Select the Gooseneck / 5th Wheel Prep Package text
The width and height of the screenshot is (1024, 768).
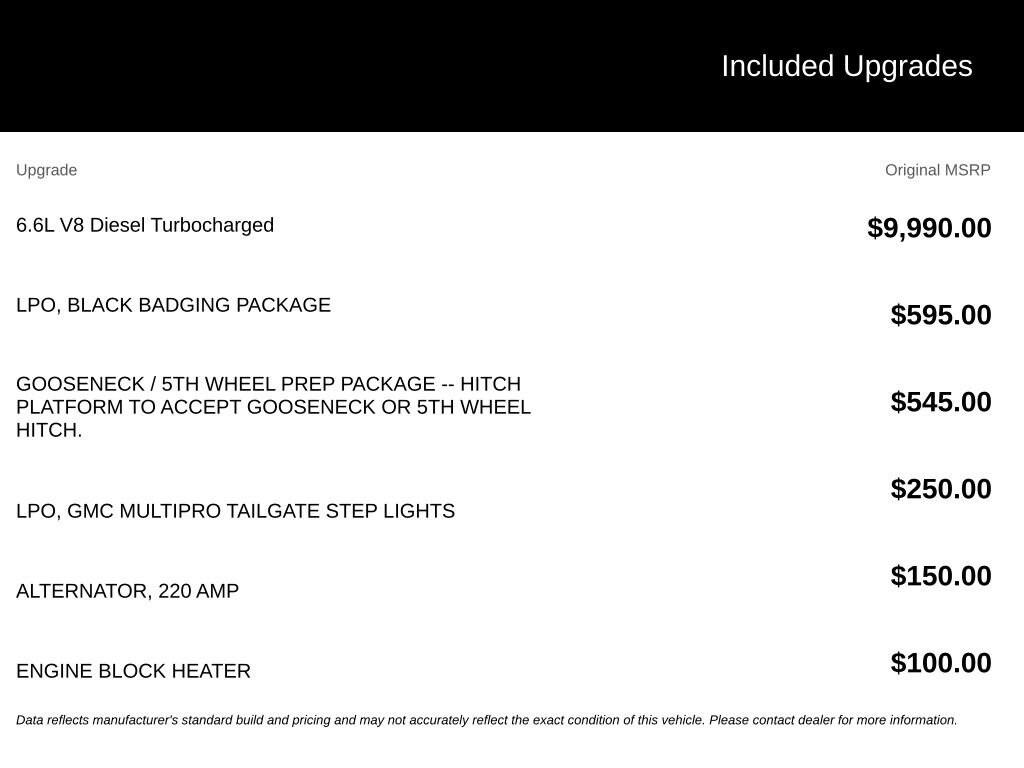point(273,407)
